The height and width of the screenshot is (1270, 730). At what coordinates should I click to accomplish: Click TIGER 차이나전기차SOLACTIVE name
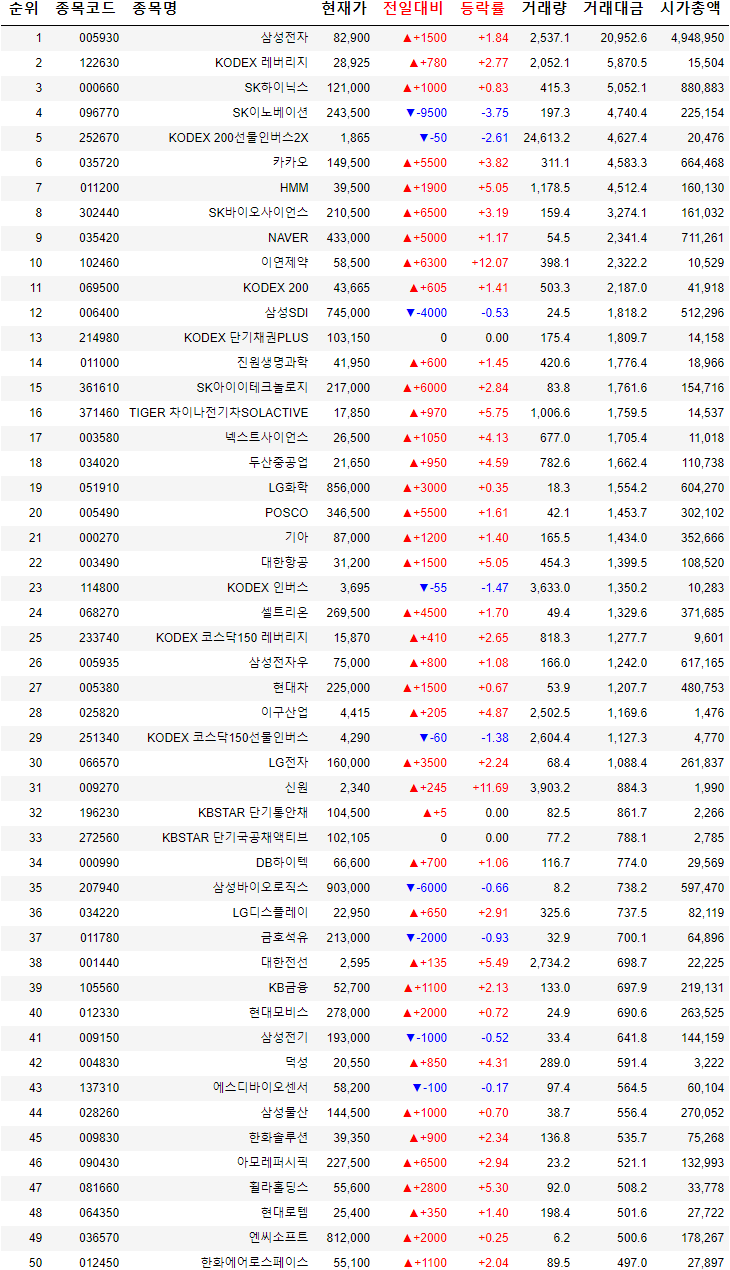tap(218, 413)
